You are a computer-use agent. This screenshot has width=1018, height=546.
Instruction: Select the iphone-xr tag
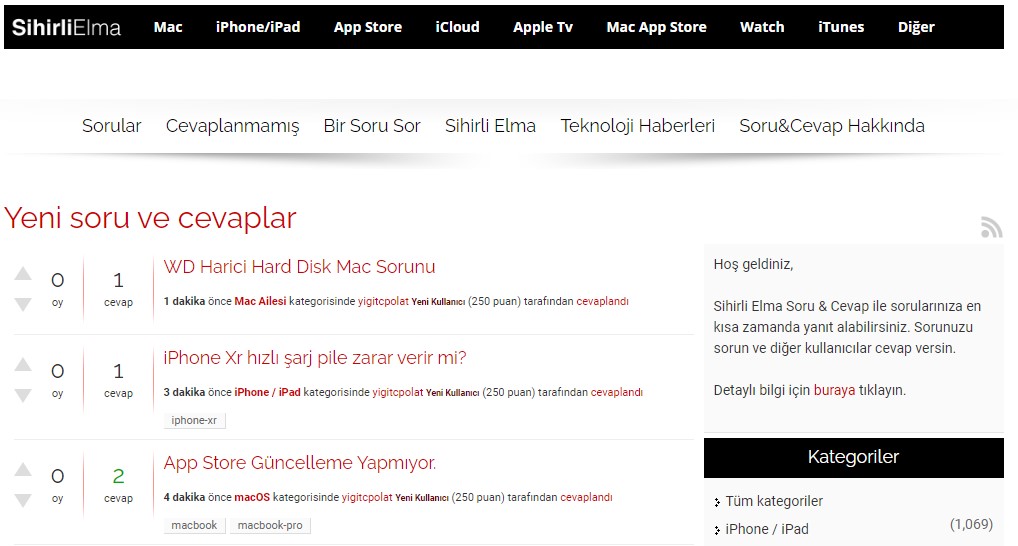click(x=194, y=421)
